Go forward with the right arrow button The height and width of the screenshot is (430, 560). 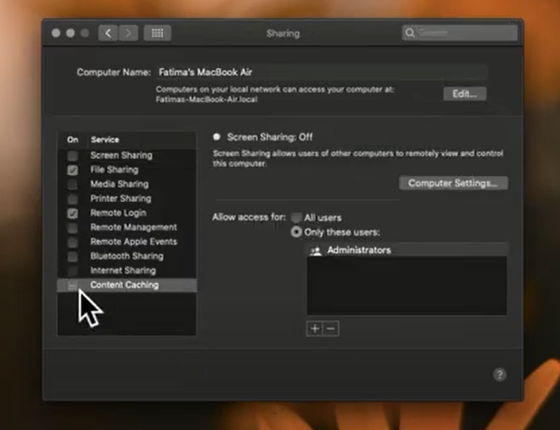(x=128, y=33)
